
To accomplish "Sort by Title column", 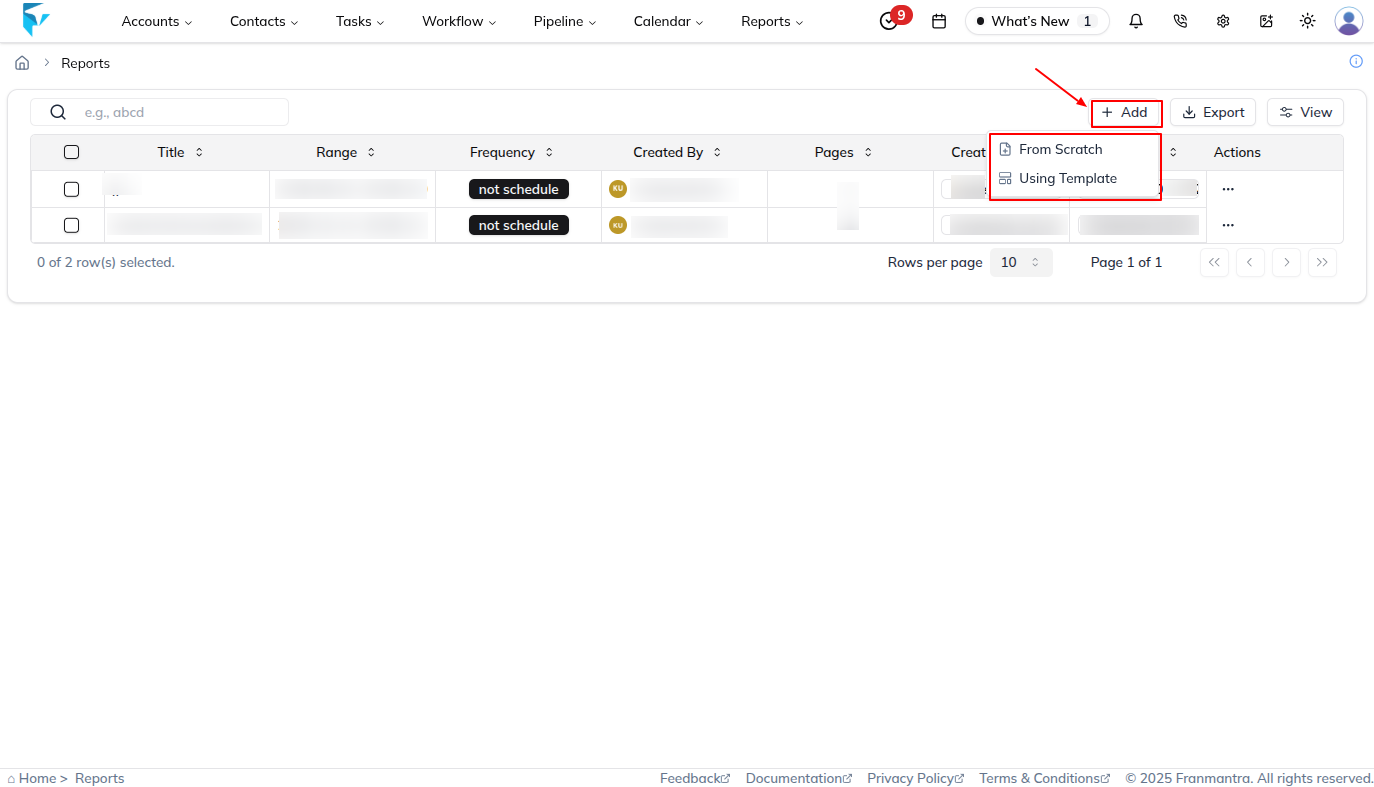I will 180,152.
